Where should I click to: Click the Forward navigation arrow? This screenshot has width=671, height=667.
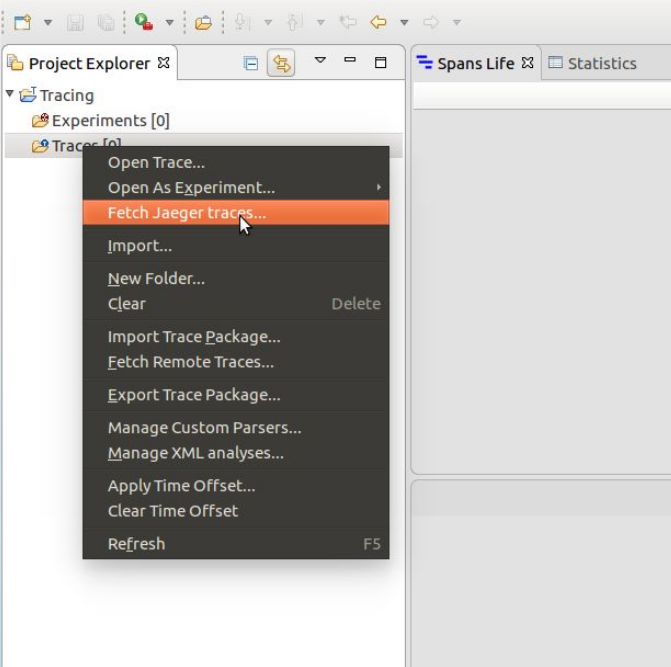click(x=431, y=21)
